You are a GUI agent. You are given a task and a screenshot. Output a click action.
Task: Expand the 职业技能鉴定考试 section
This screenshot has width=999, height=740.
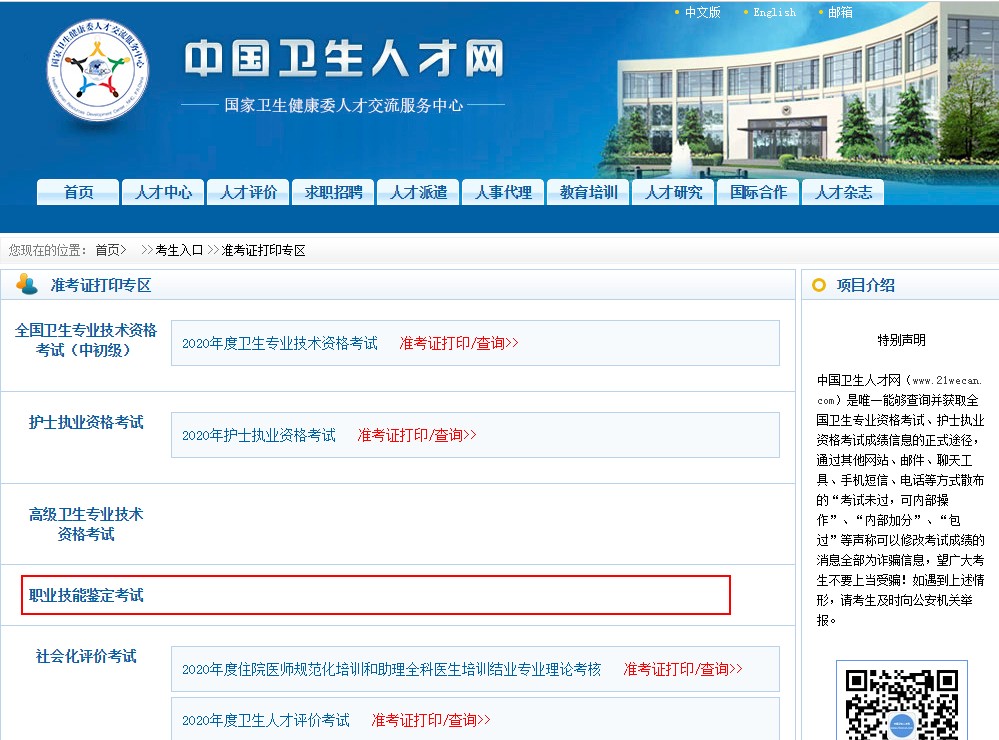[x=86, y=595]
